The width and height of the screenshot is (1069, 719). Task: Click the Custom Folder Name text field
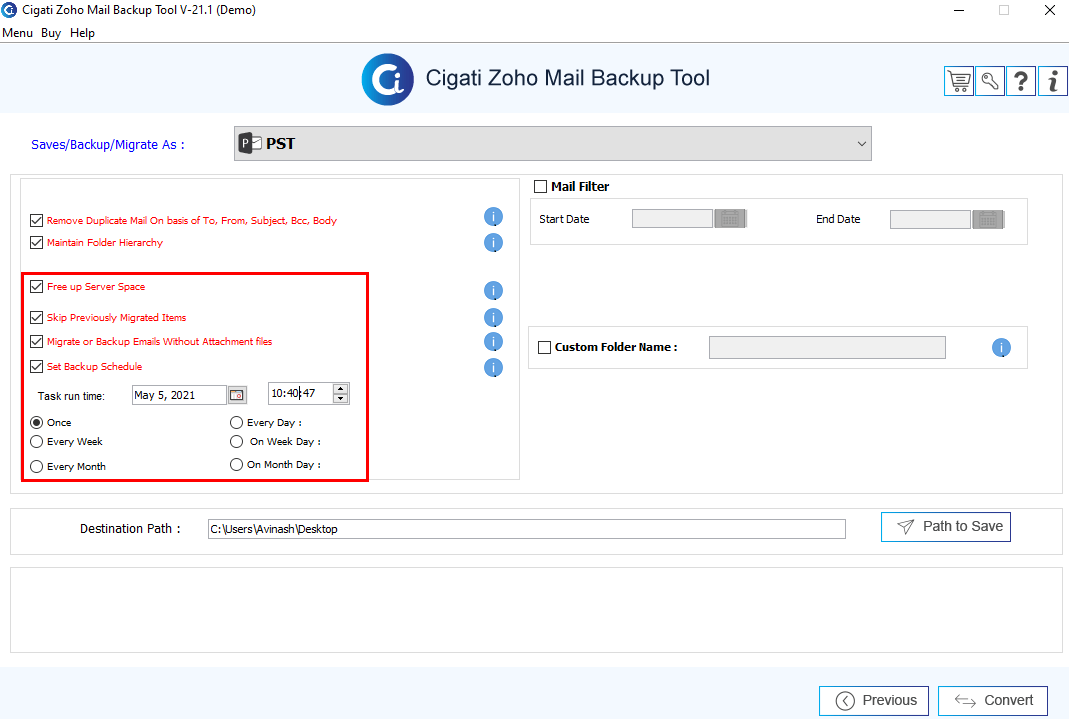coord(827,348)
